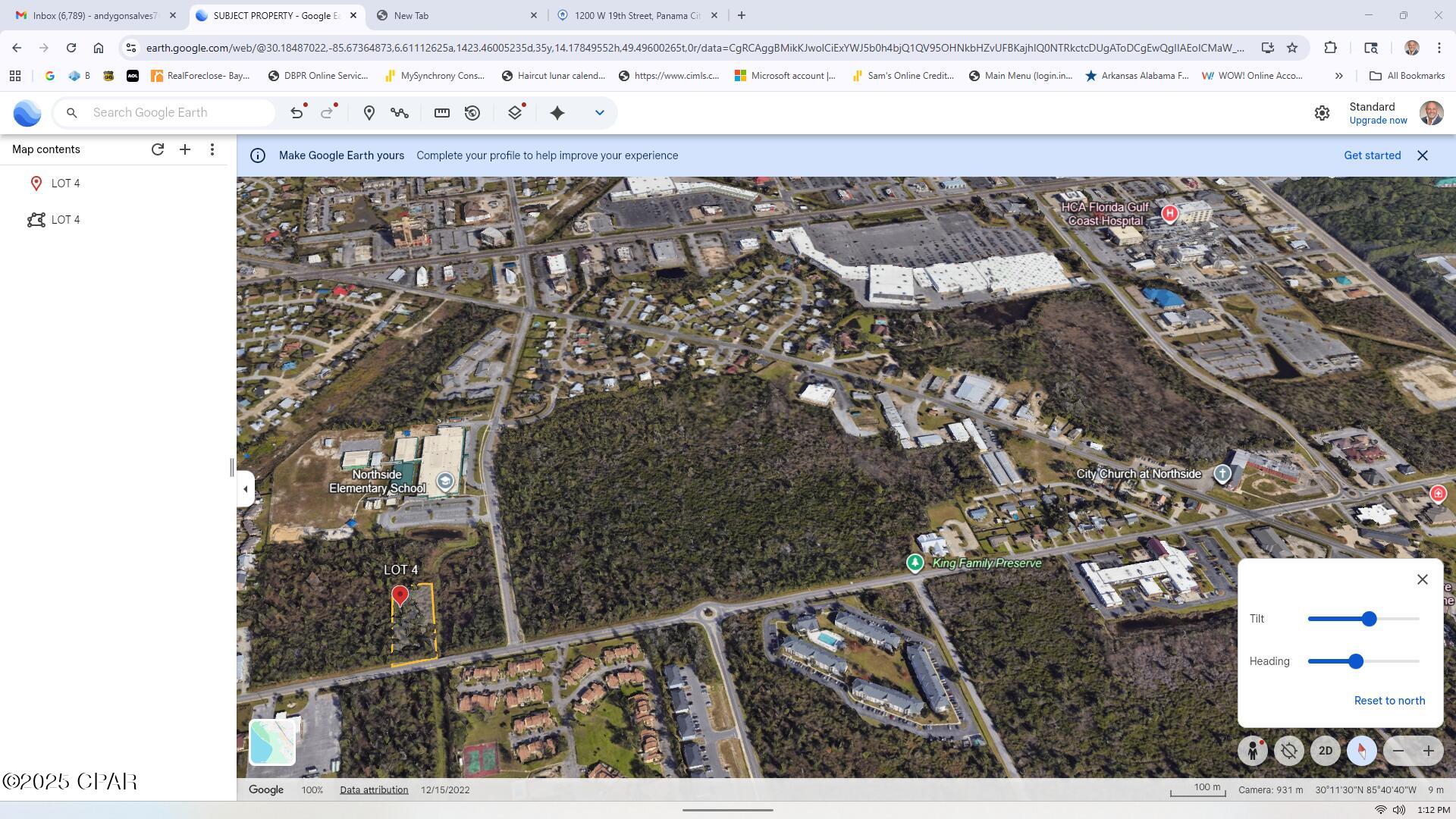The width and height of the screenshot is (1456, 819).
Task: Toggle the rotate/orbit view control
Action: [1289, 751]
